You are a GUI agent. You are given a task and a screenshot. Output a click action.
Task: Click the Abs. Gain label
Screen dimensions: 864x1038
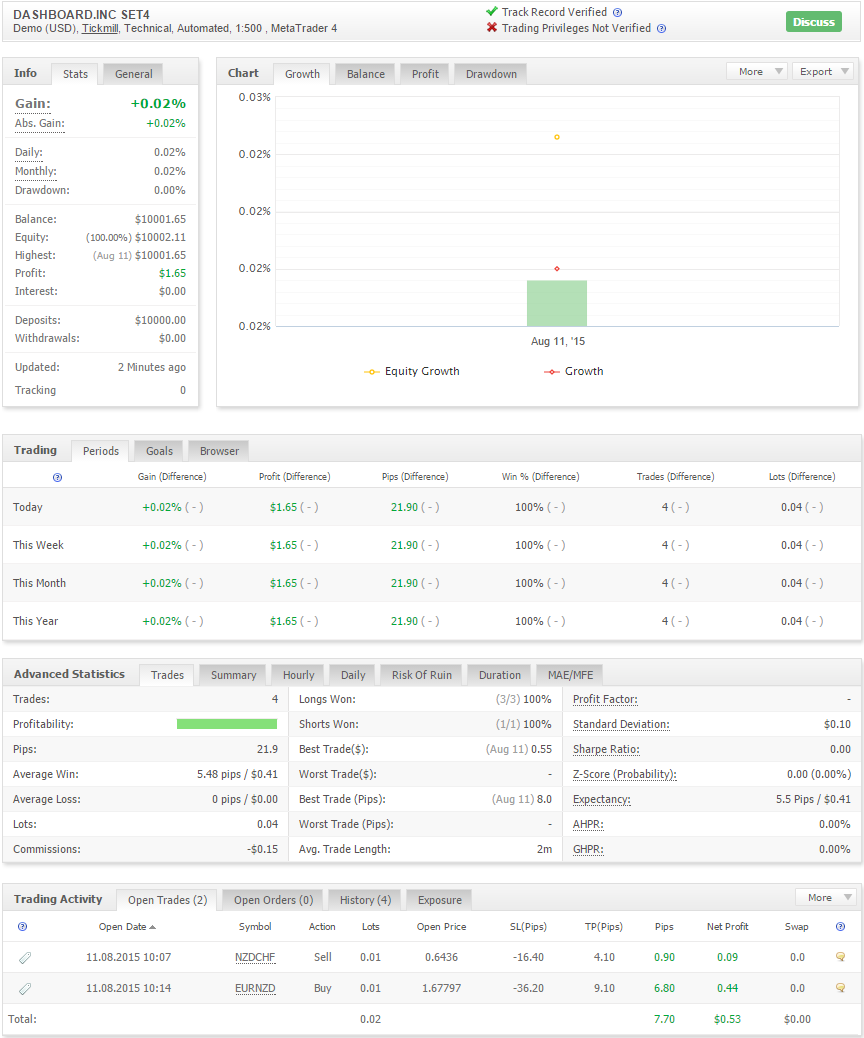[x=40, y=124]
